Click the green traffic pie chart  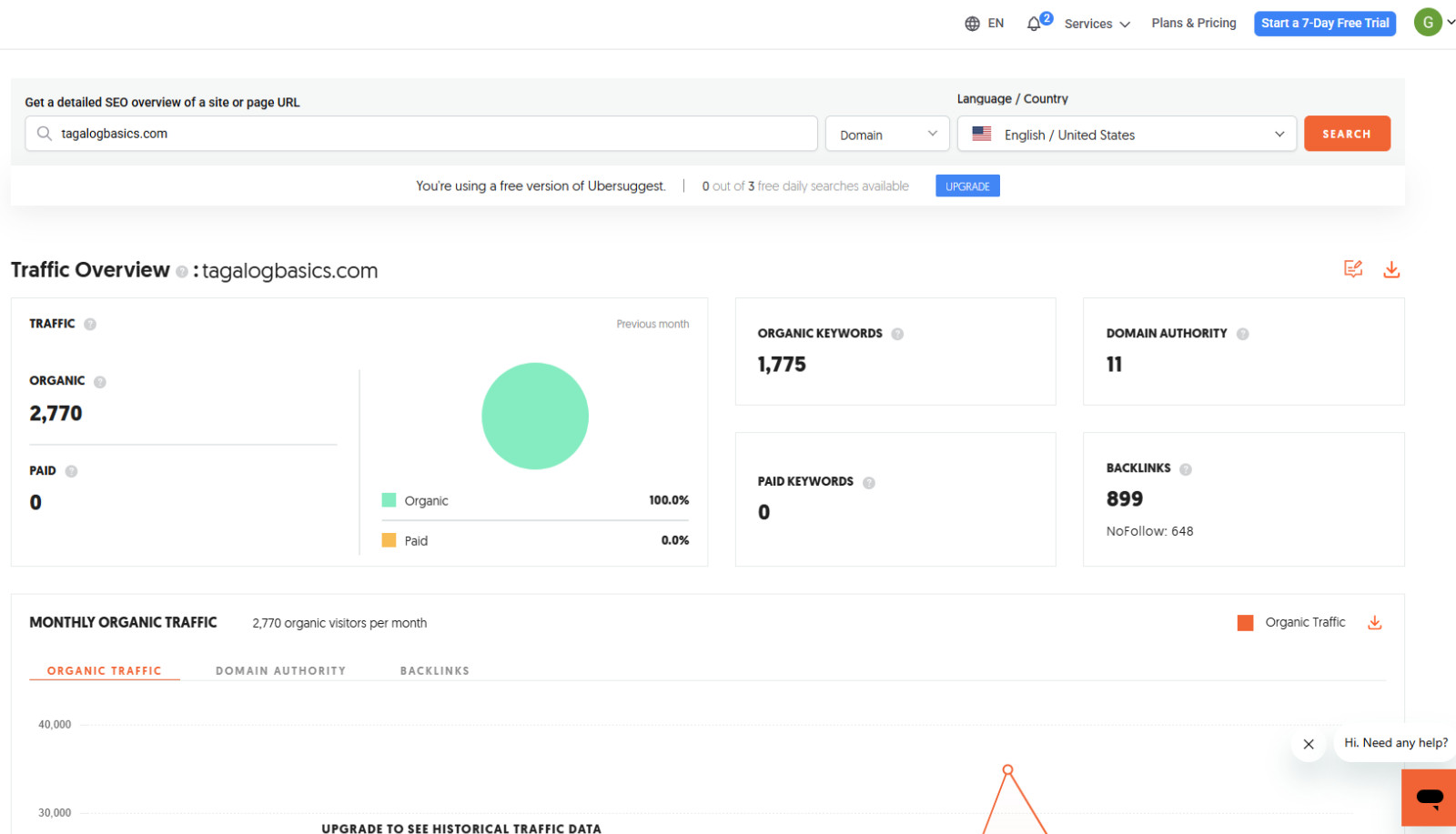[535, 417]
